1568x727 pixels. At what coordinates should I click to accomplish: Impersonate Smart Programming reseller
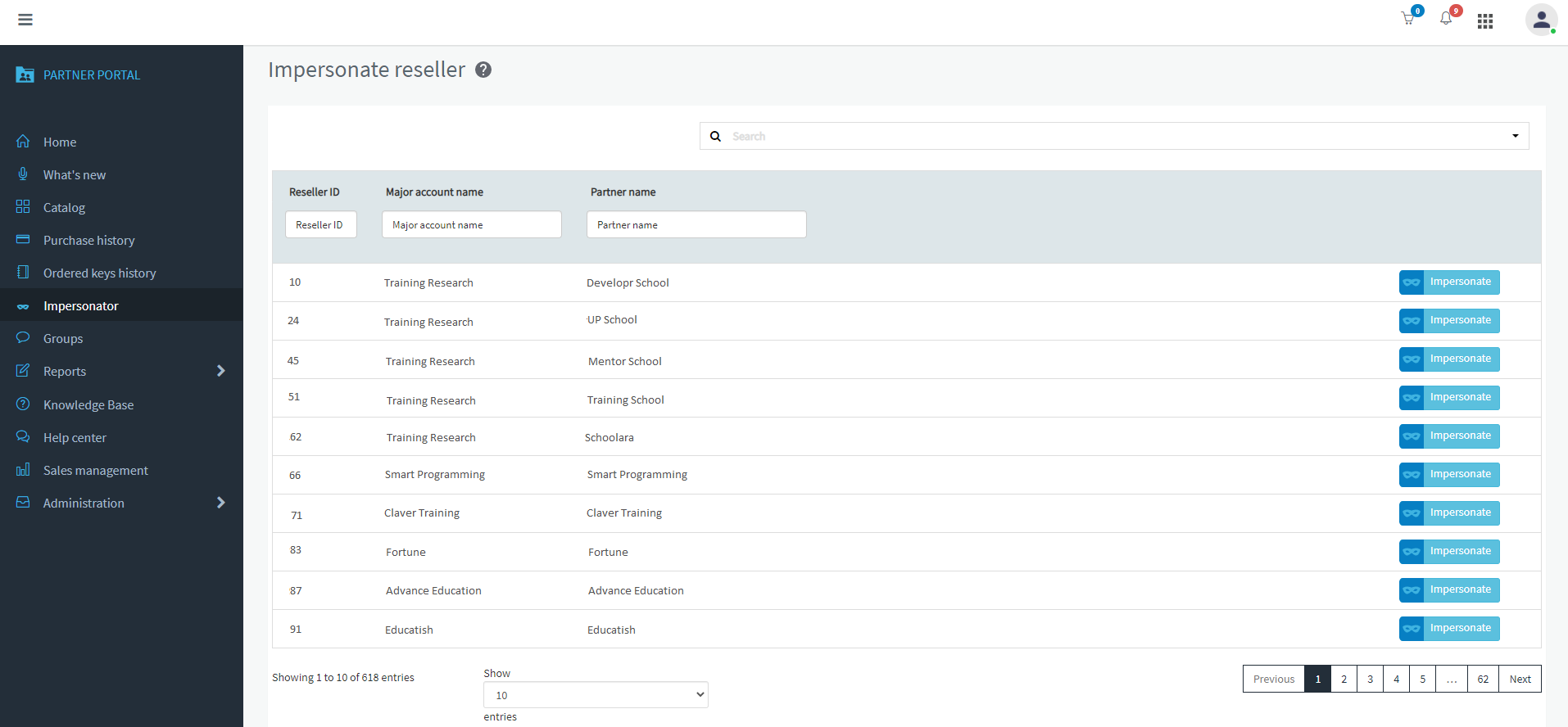(x=1449, y=474)
